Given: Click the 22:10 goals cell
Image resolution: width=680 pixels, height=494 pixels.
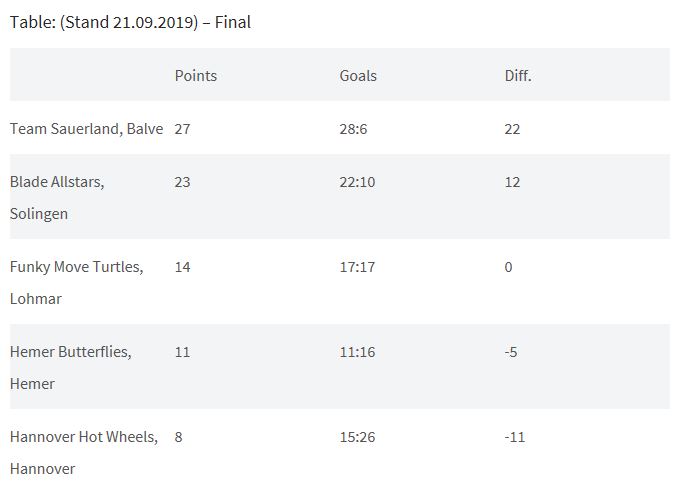Looking at the screenshot, I should [357, 182].
